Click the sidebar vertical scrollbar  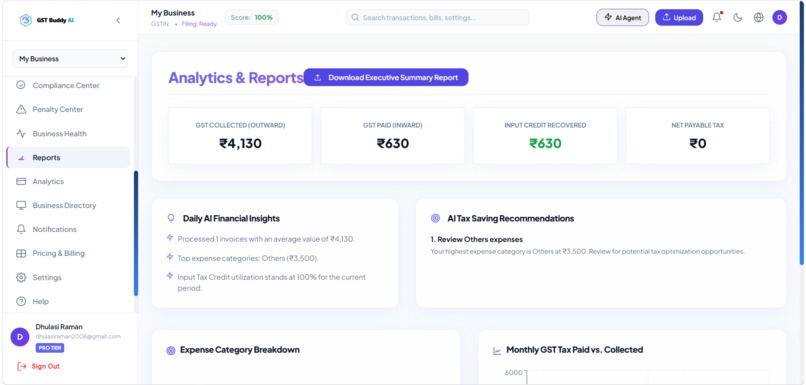click(x=136, y=233)
